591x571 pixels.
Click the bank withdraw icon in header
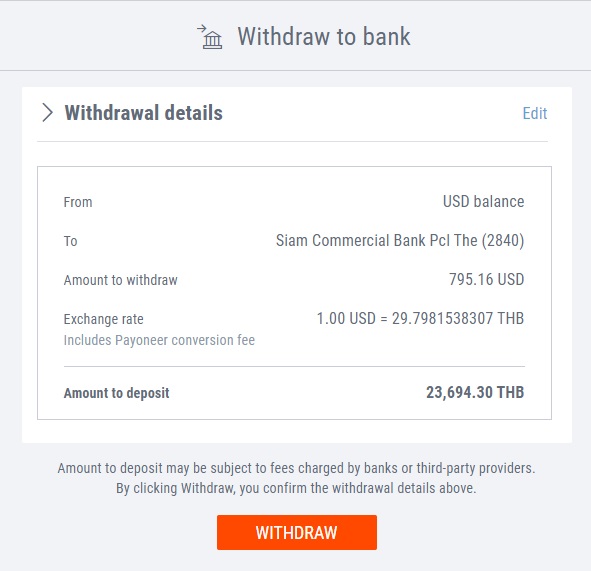210,37
